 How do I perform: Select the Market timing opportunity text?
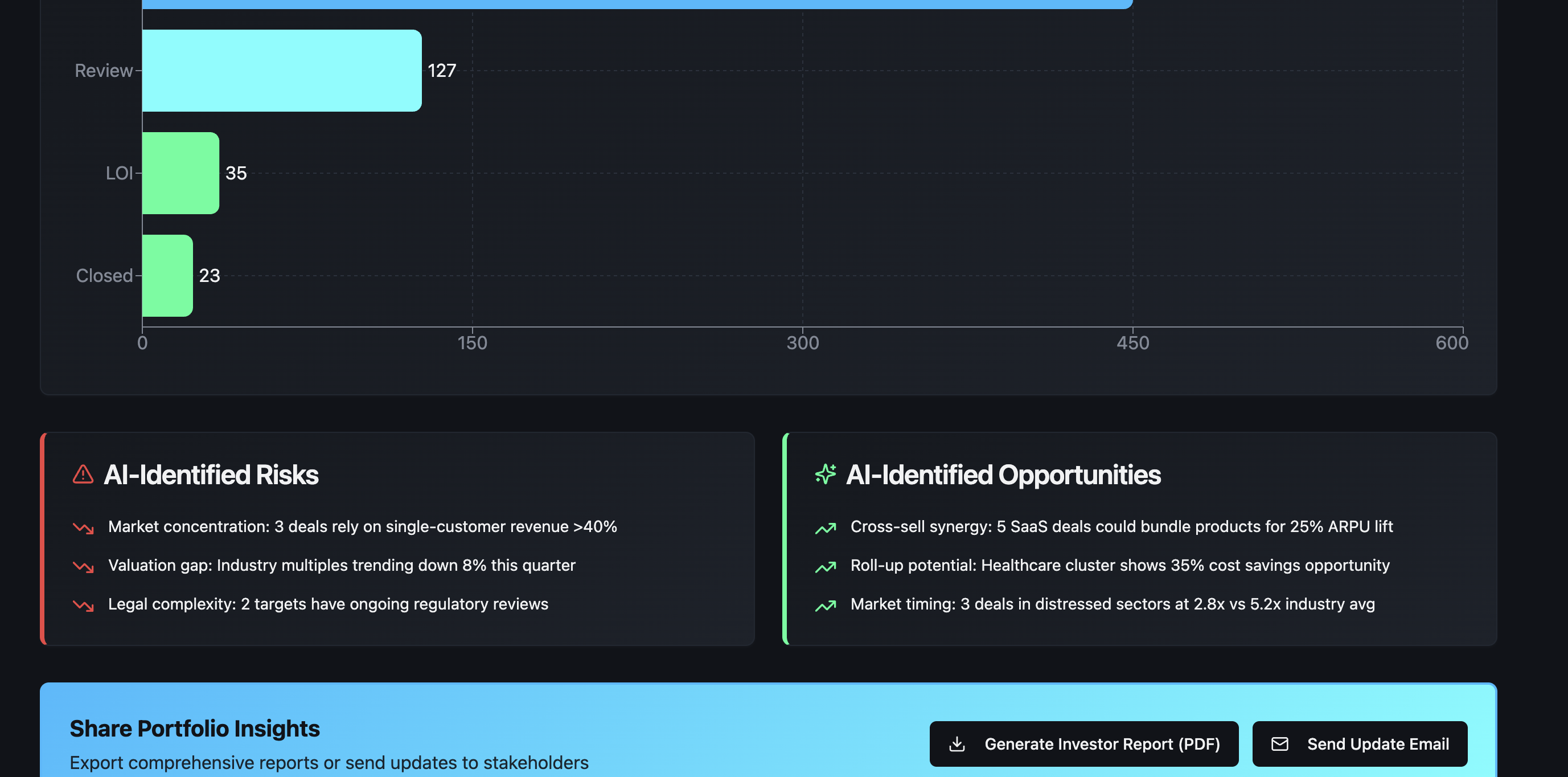pos(1112,604)
